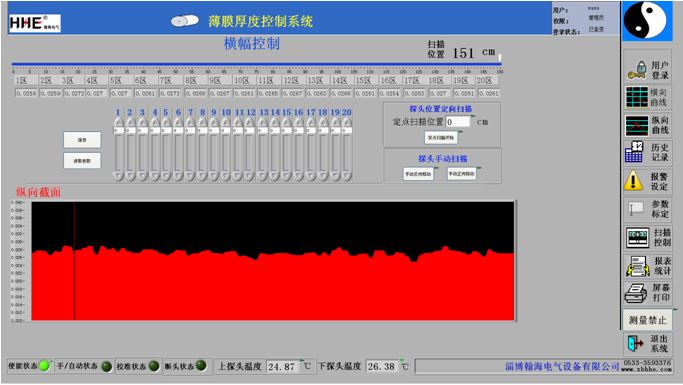Click the up arrow of slider 5
The height and width of the screenshot is (385, 683).
[x=166, y=122]
